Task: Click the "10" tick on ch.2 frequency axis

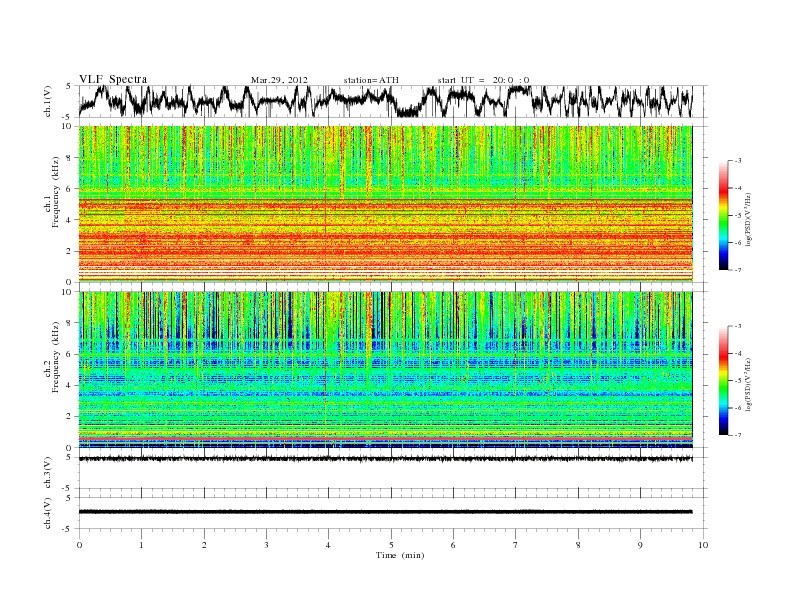Action: tap(67, 292)
